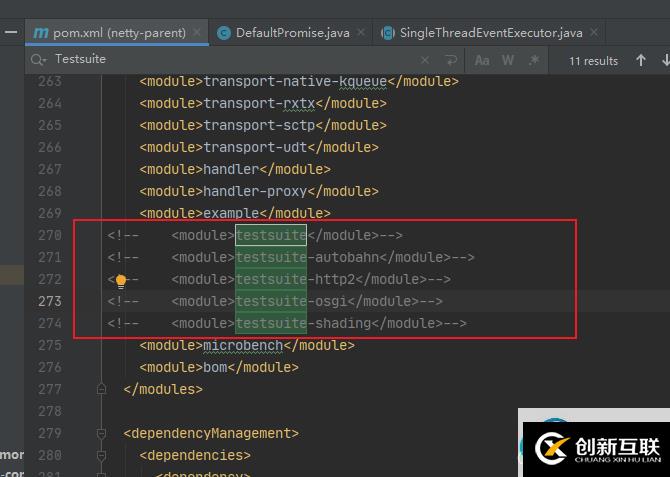Click line number 263 in gutter
The image size is (670, 477).
point(50,81)
